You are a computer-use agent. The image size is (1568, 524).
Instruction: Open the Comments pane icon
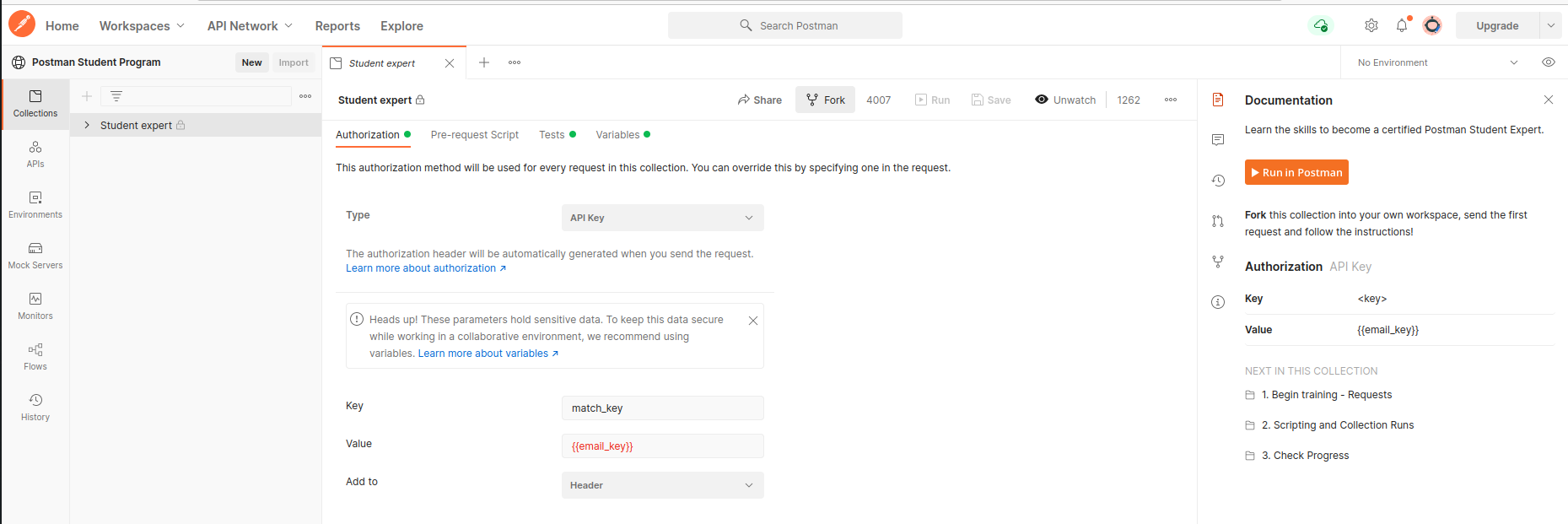tap(1218, 139)
